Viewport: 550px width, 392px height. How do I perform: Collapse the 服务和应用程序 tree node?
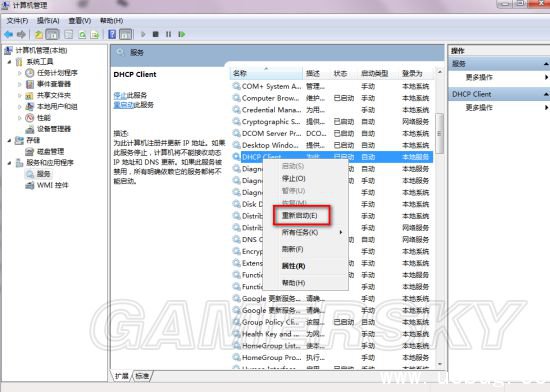[x=9, y=163]
